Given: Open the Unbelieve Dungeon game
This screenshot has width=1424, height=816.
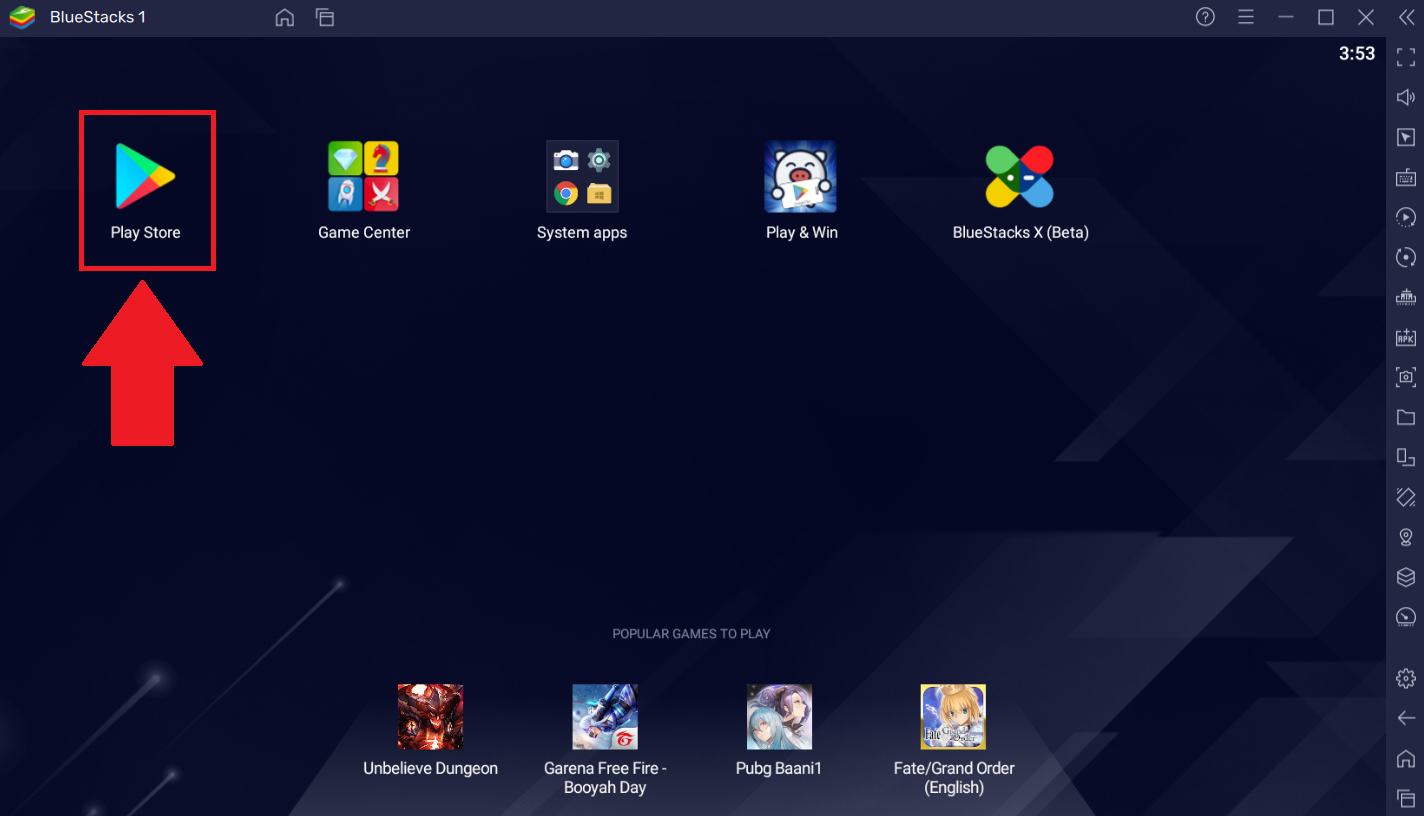Looking at the screenshot, I should pyautogui.click(x=430, y=730).
